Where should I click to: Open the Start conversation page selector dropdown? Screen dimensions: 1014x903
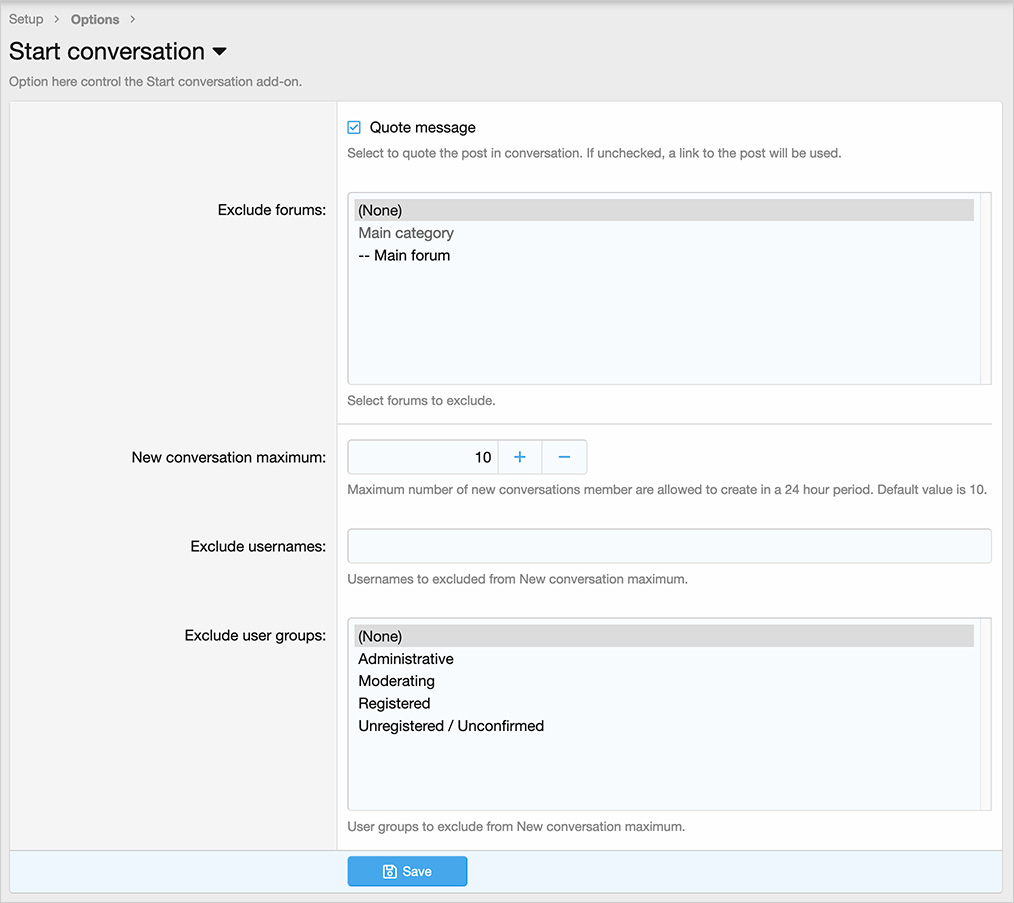click(220, 52)
